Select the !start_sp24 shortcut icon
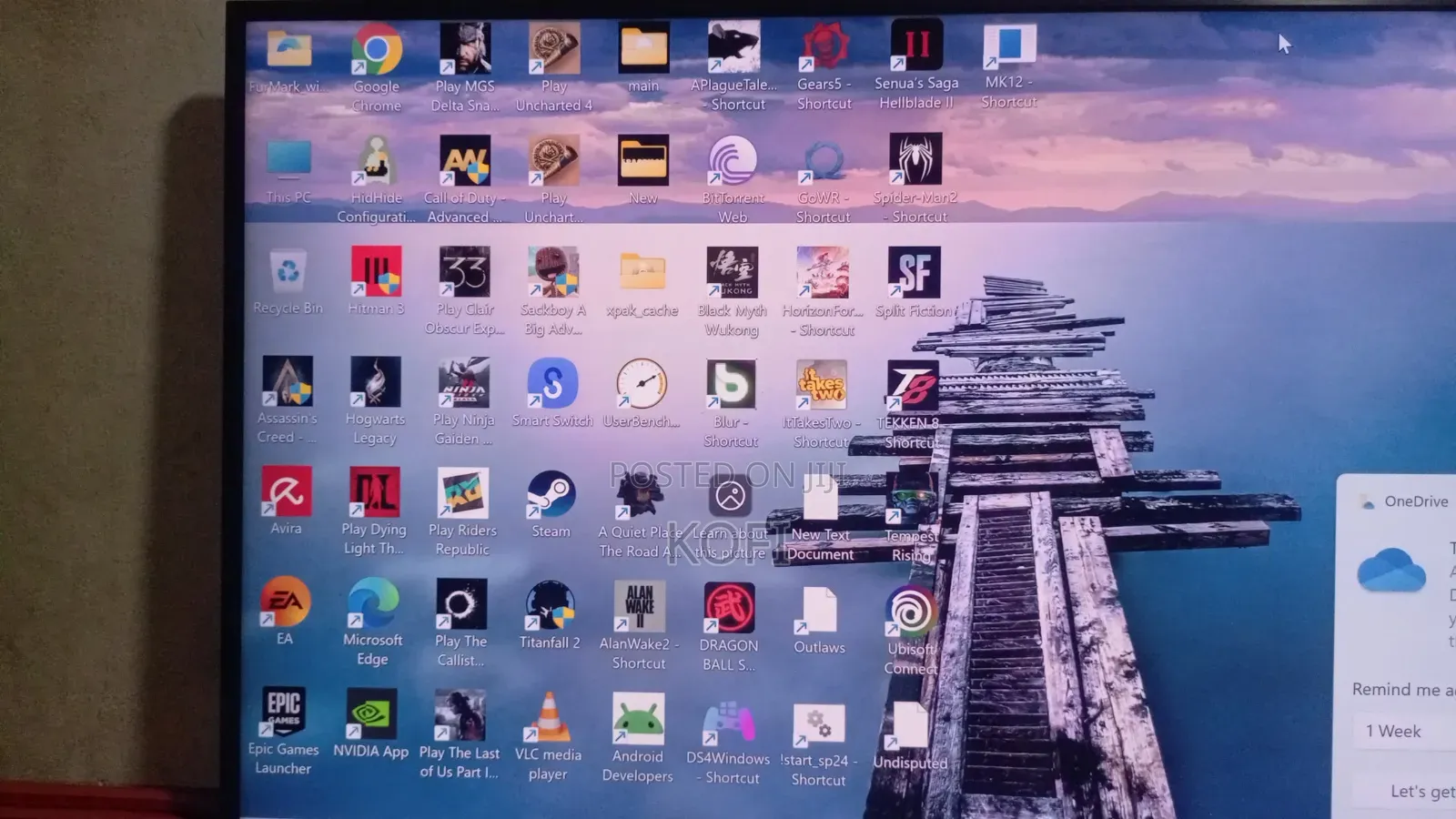 coord(818,724)
